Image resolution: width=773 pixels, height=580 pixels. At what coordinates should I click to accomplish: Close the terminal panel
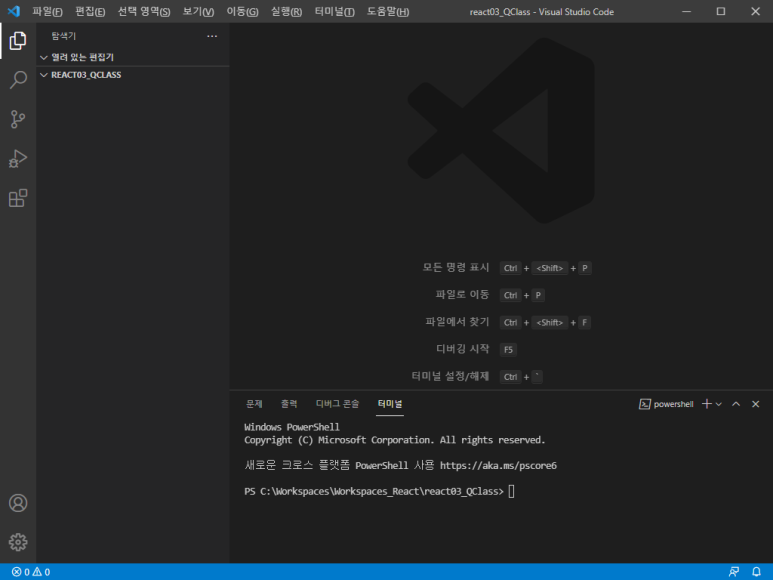click(x=755, y=404)
